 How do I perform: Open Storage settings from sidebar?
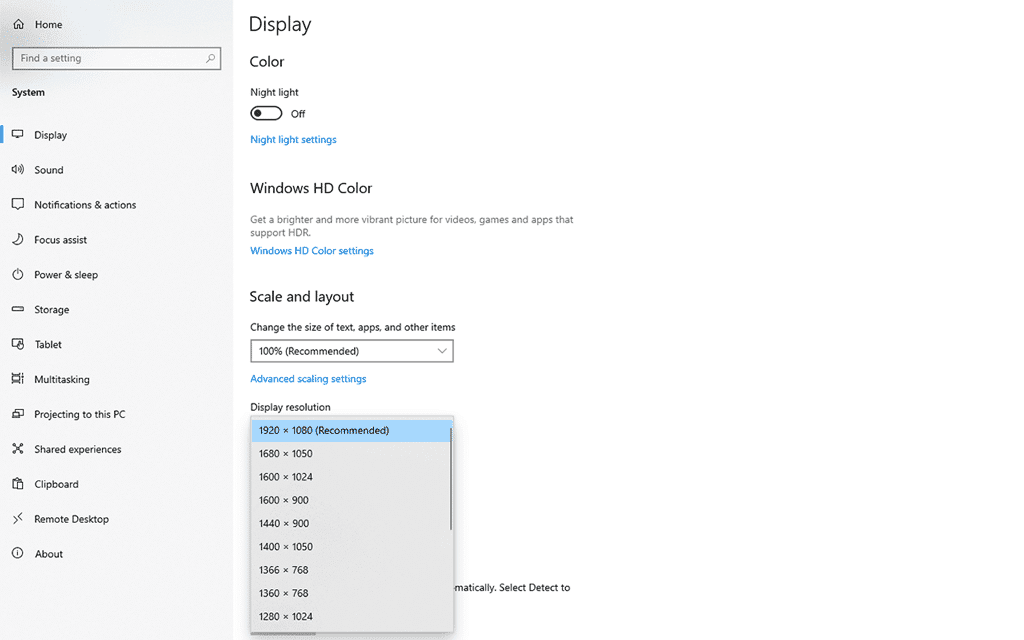[19, 309]
